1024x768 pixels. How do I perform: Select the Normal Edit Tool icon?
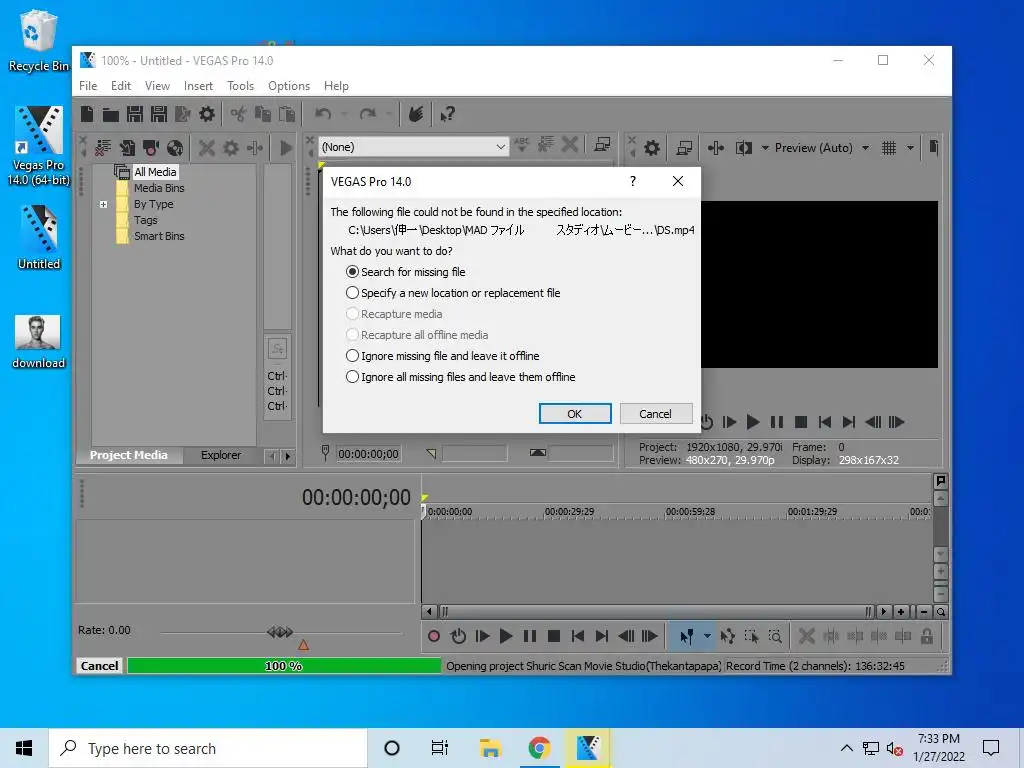pos(686,636)
